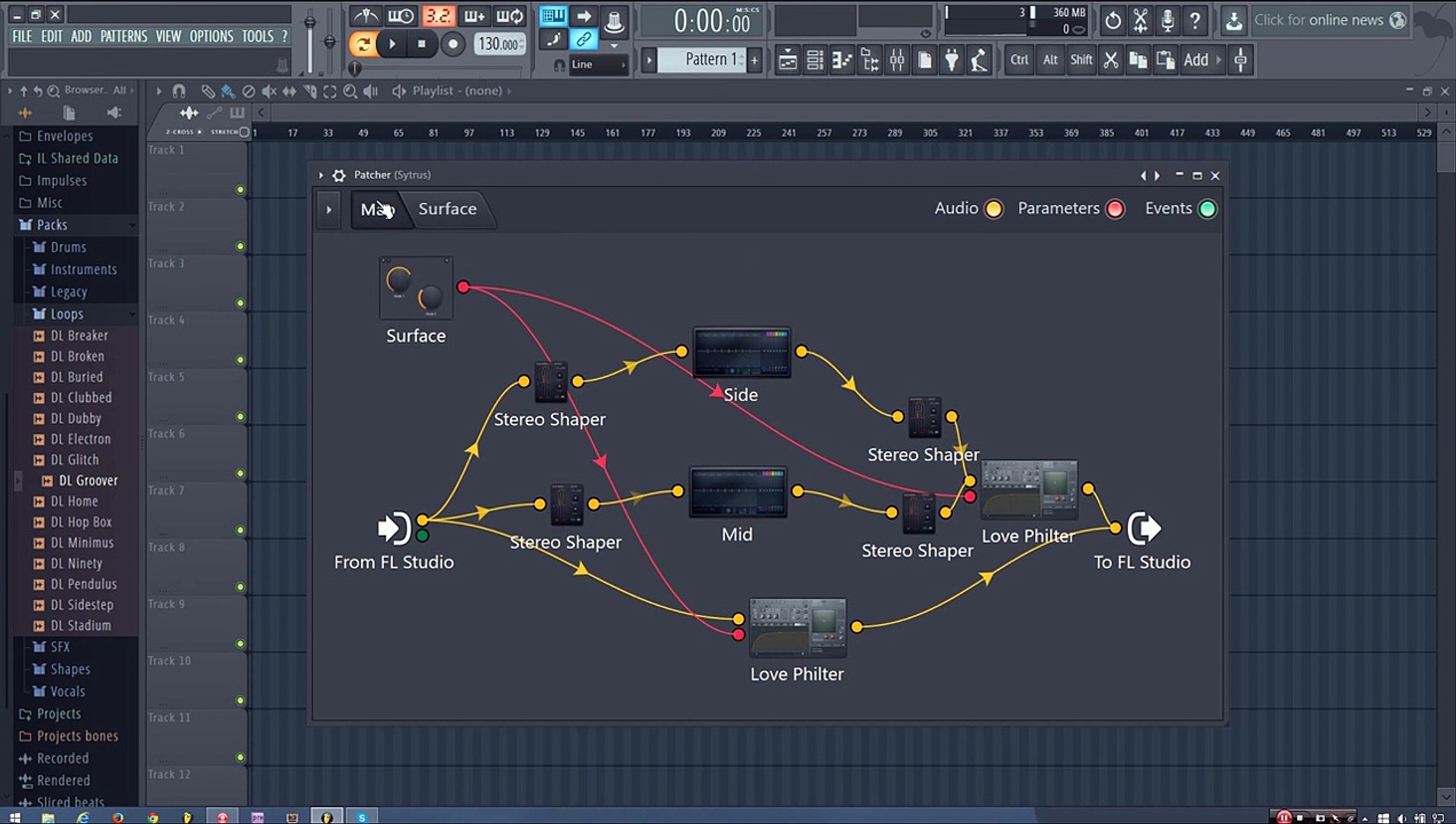Open the OPTIONS menu
Viewport: 1456px width, 824px height.
(211, 37)
